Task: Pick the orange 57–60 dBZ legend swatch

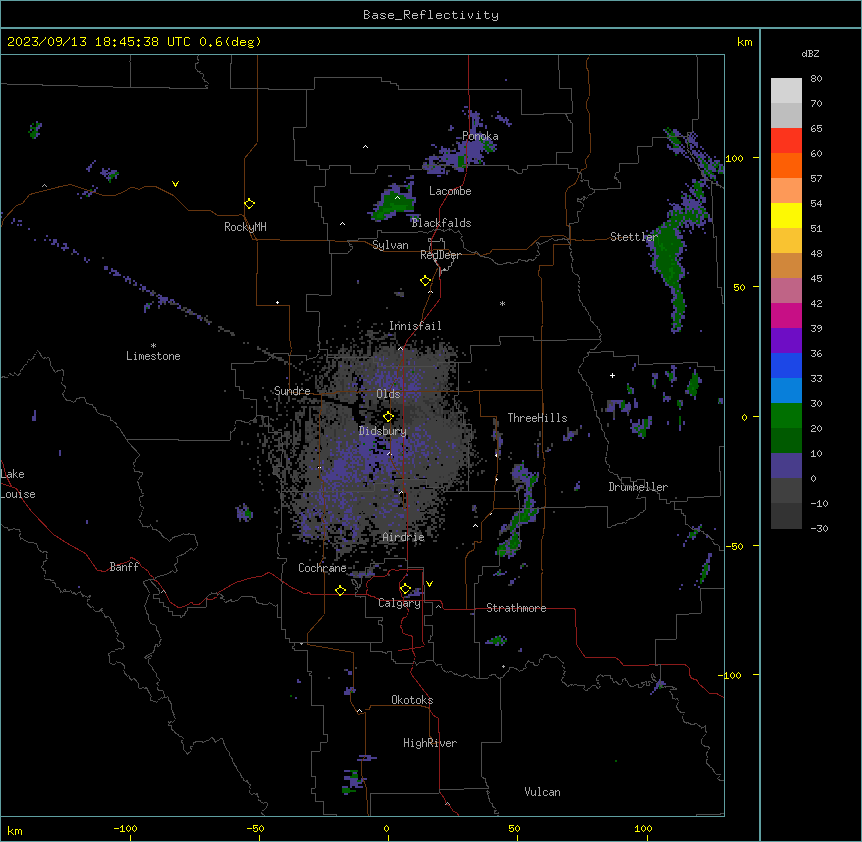Action: [786, 166]
